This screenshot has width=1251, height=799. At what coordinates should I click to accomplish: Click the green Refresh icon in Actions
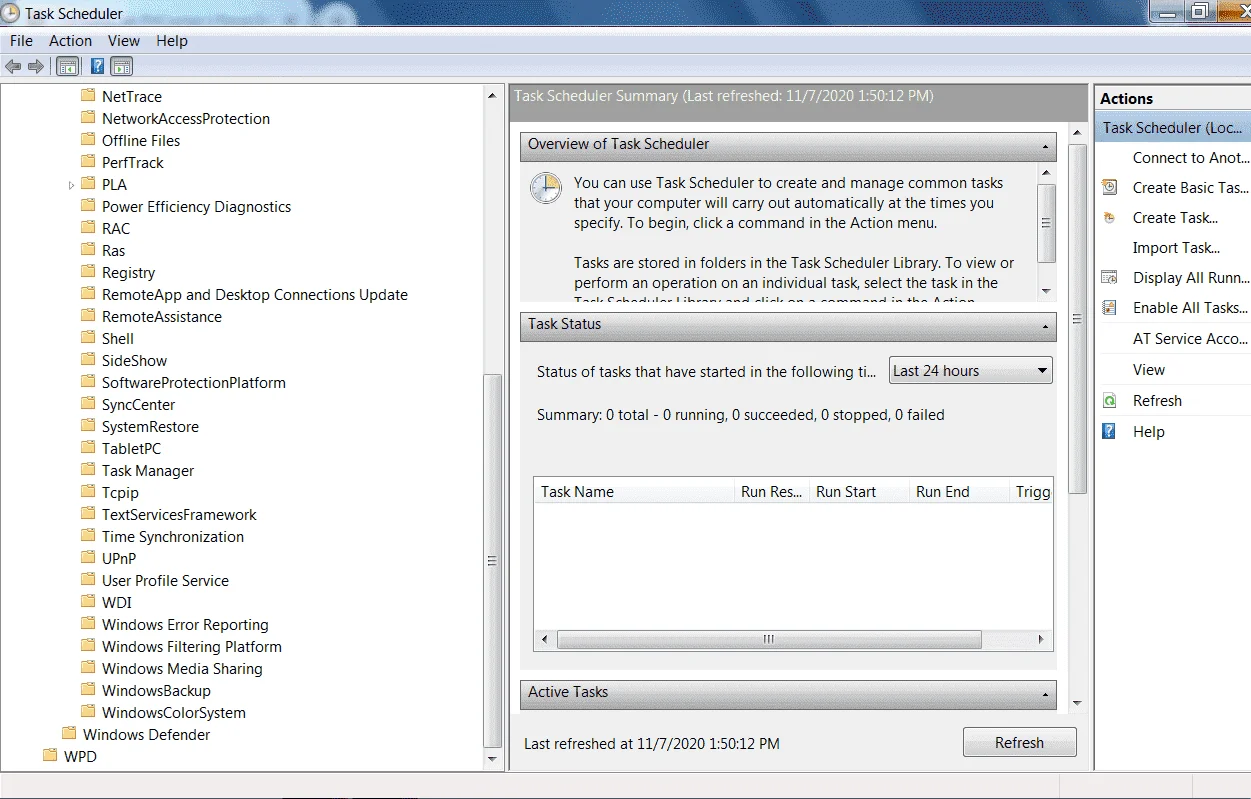pyautogui.click(x=1109, y=400)
